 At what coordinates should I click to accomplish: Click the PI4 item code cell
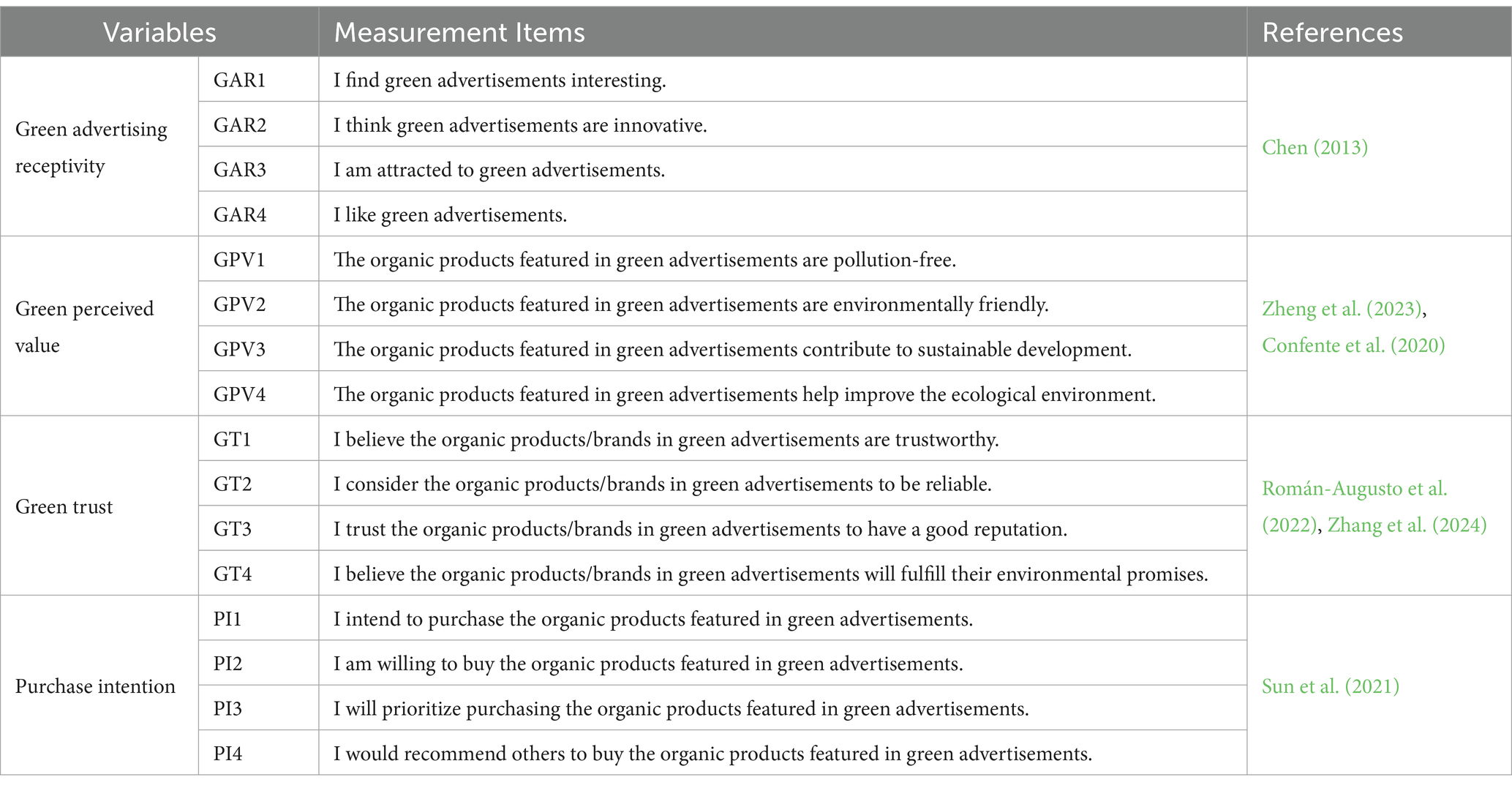click(x=258, y=753)
